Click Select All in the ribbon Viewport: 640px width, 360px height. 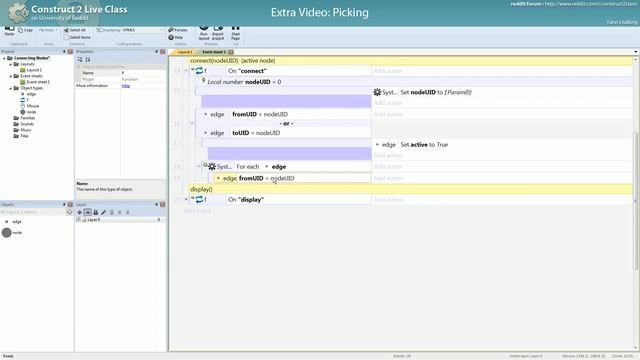coord(75,30)
